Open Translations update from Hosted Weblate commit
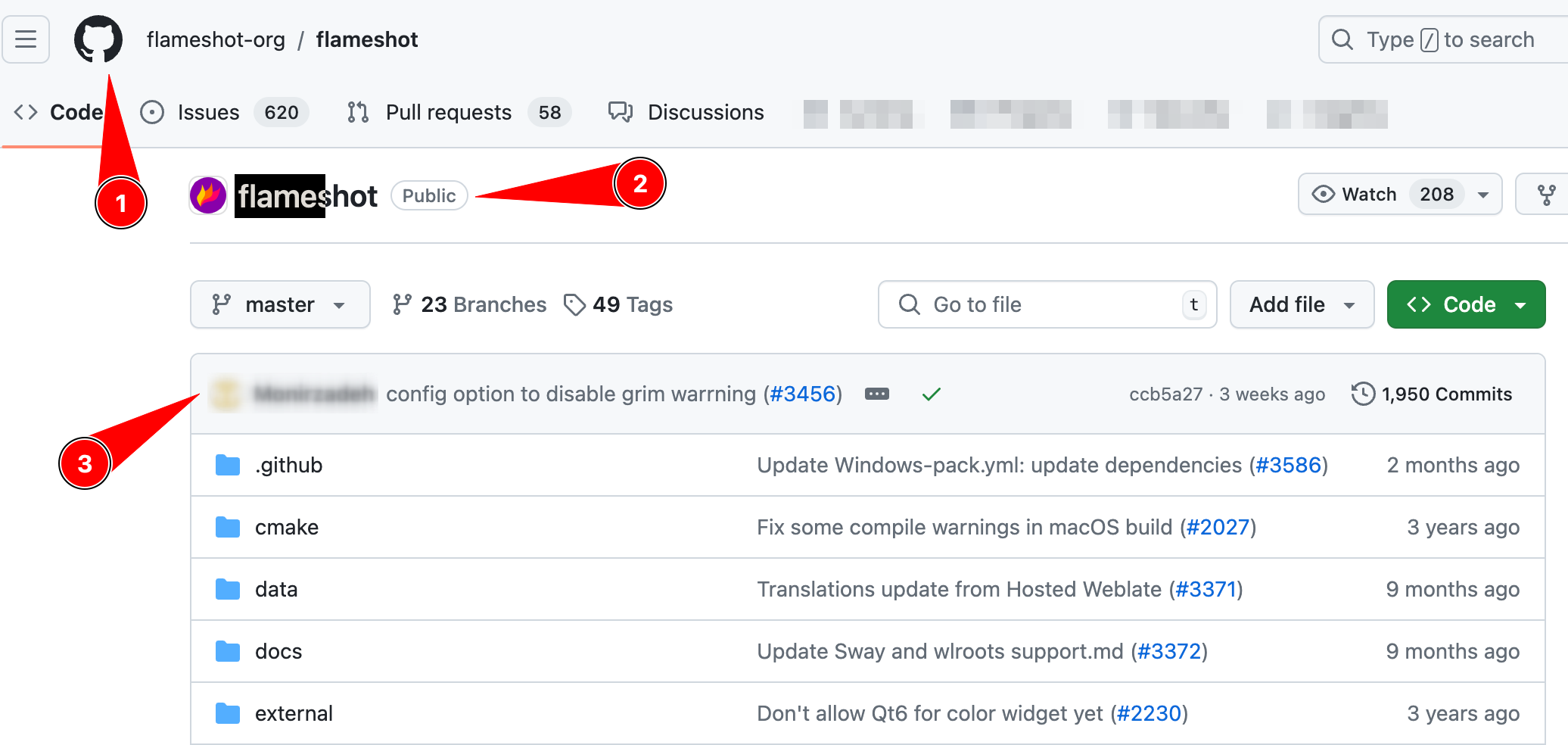 tap(960, 589)
